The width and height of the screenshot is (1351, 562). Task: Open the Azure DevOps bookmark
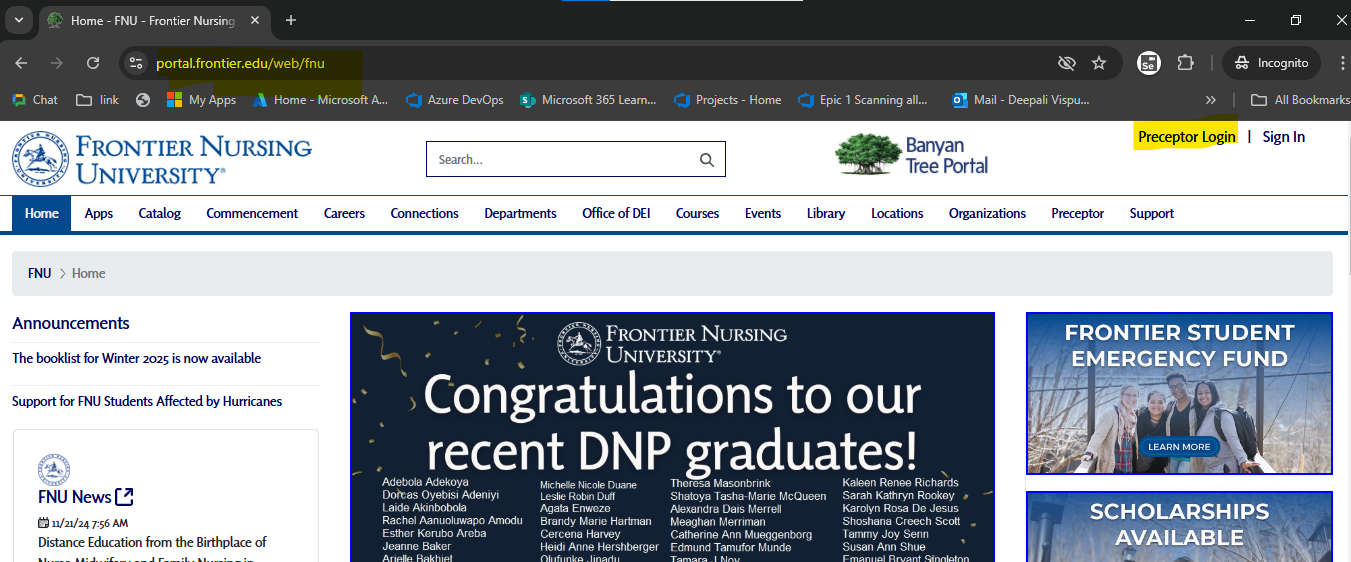point(455,100)
